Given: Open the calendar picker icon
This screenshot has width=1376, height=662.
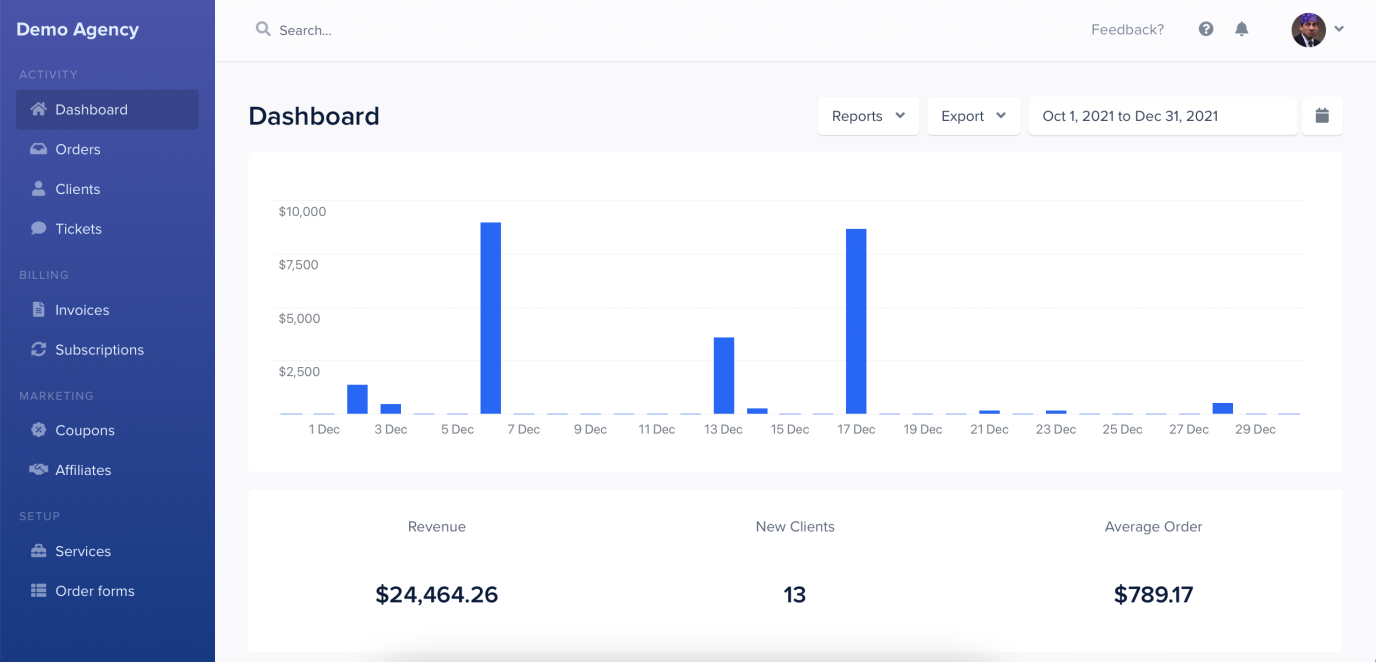Looking at the screenshot, I should [1321, 115].
